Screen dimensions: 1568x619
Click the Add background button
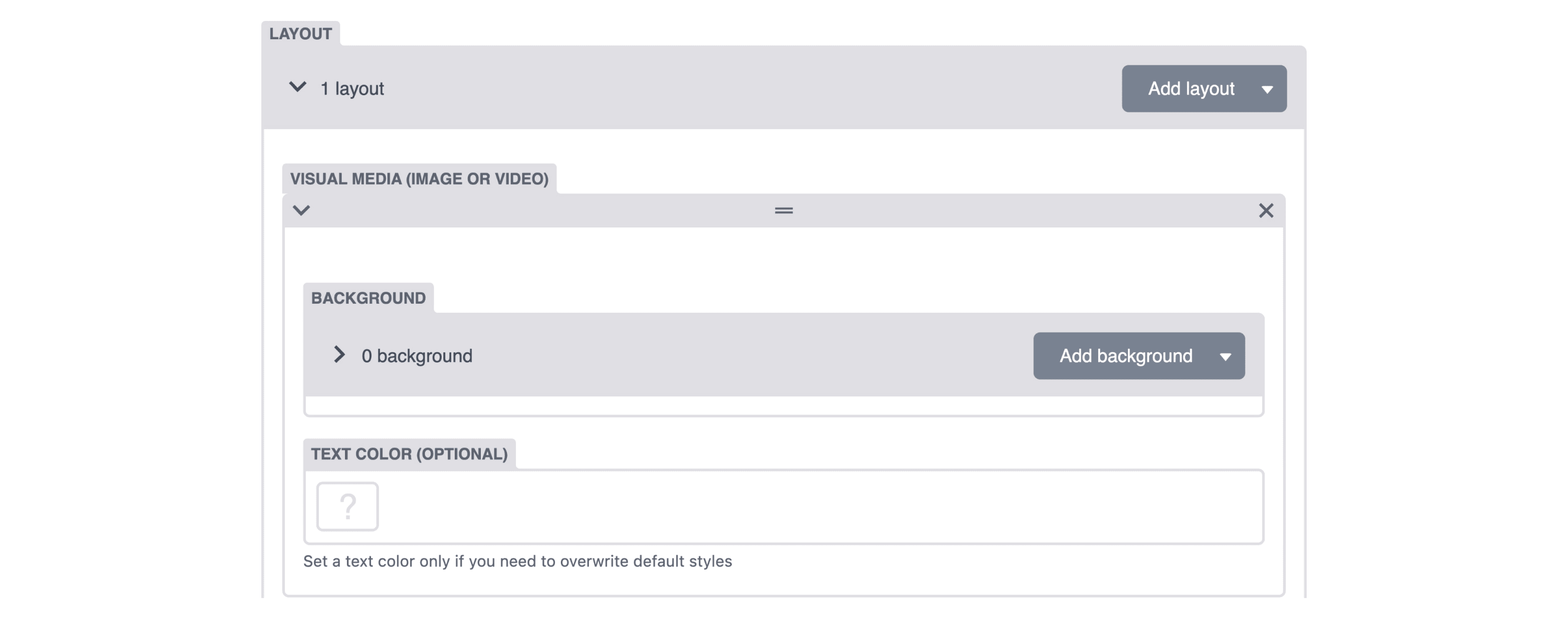tap(1125, 356)
